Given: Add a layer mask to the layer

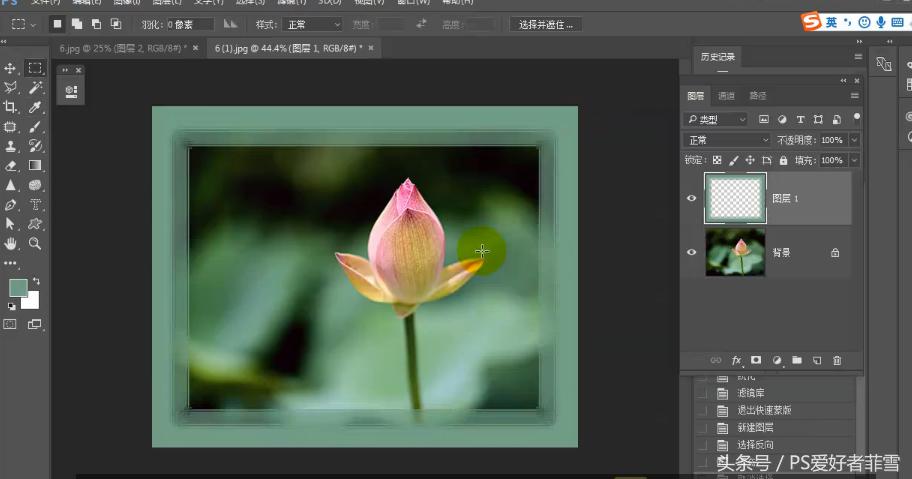Looking at the screenshot, I should point(756,360).
